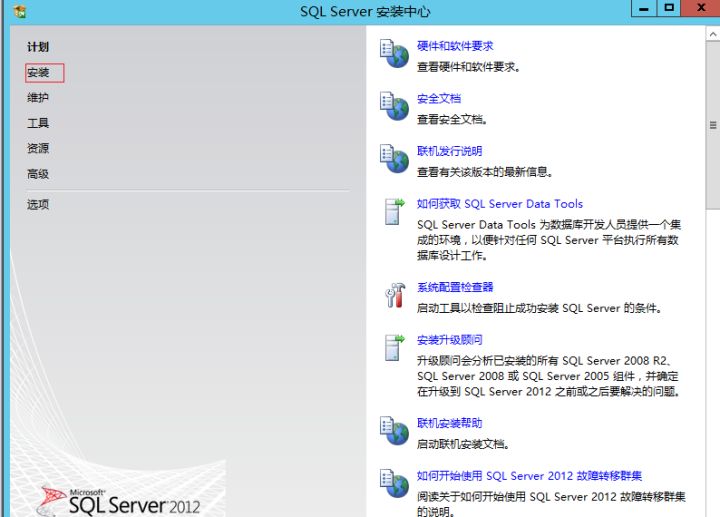720x517 pixels.
Task: Click the vertical scrollbar thumb
Action: (713, 125)
